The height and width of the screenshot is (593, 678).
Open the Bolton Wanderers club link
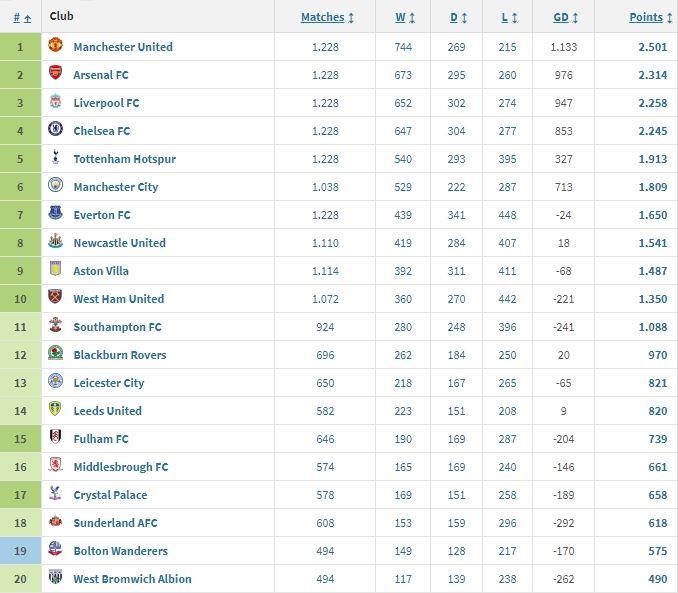pos(121,551)
